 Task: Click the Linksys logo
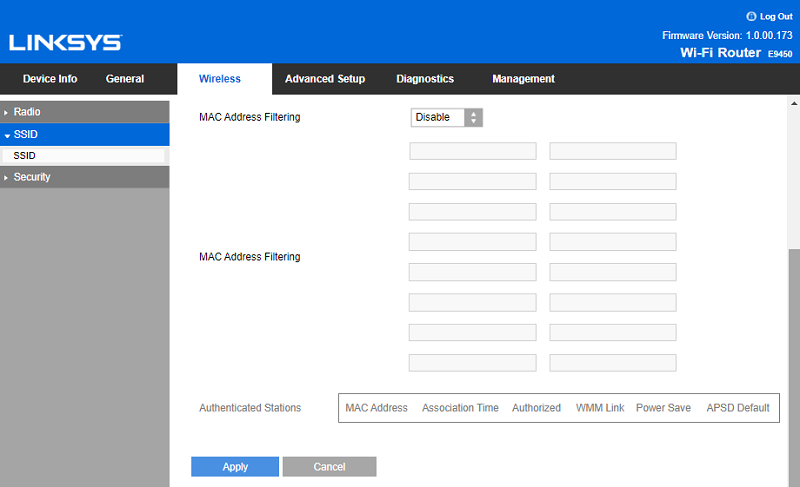coord(65,43)
